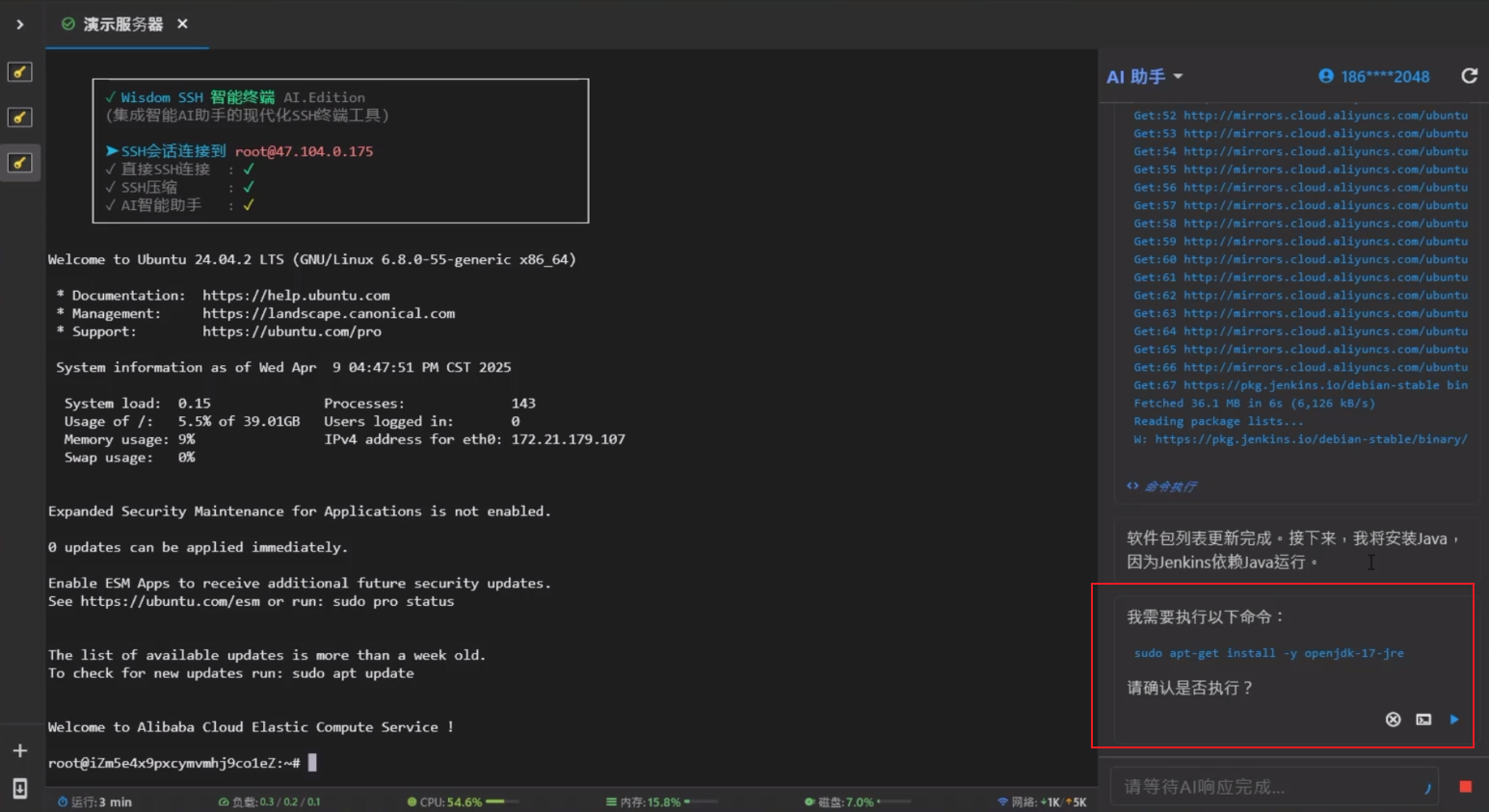The image size is (1489, 812).
Task: Open the download panel icon below the plus
Action: click(19, 788)
